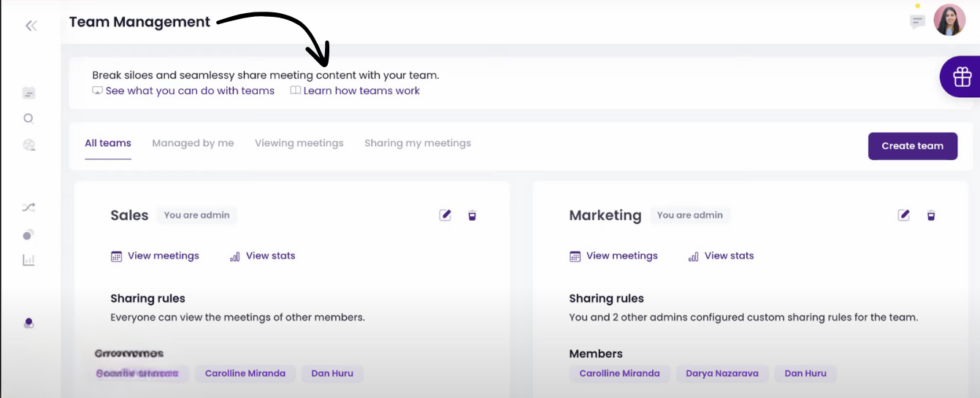Switch to Viewing meetings tab
Screen dimensions: 980x398
tap(299, 144)
